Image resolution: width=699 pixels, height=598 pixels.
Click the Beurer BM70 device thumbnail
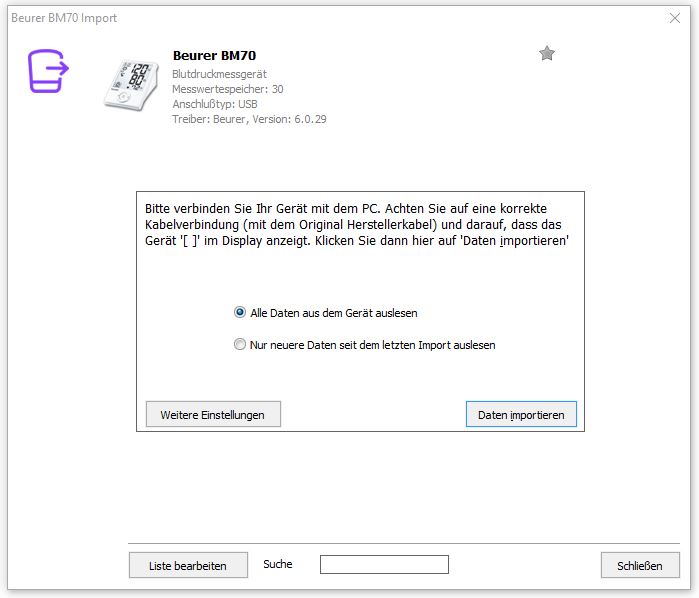[x=131, y=85]
